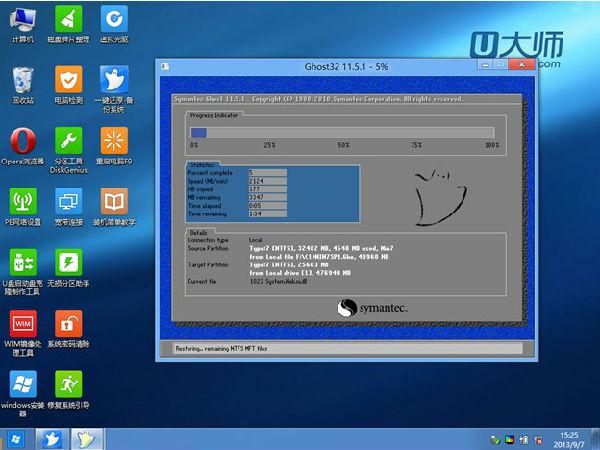Switch to active Ghost32 taskbar button

pyautogui.click(x=89, y=439)
